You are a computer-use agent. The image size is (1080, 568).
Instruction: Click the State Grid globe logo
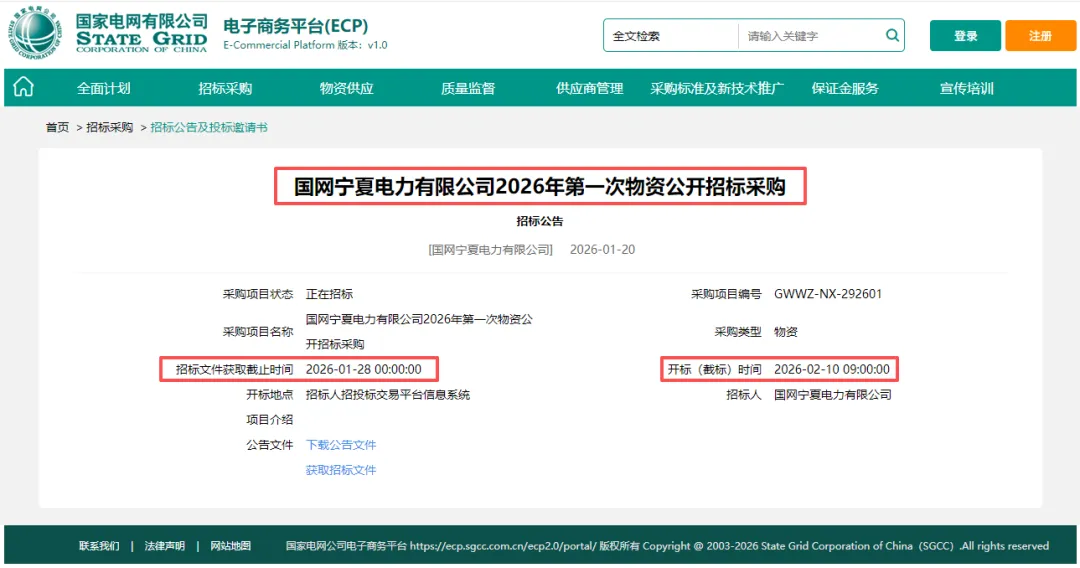[34, 33]
